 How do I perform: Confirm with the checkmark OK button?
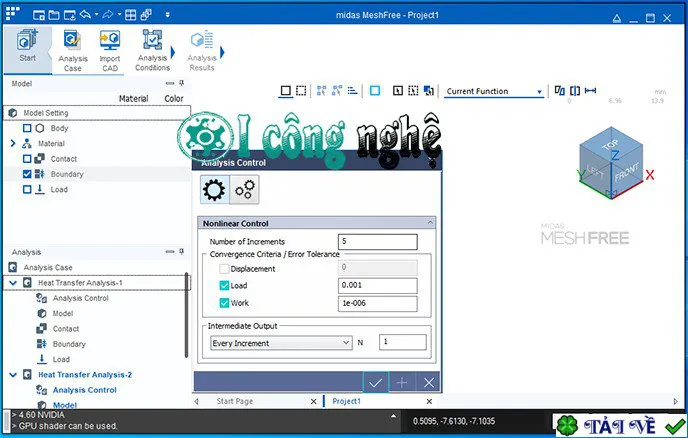pos(375,383)
